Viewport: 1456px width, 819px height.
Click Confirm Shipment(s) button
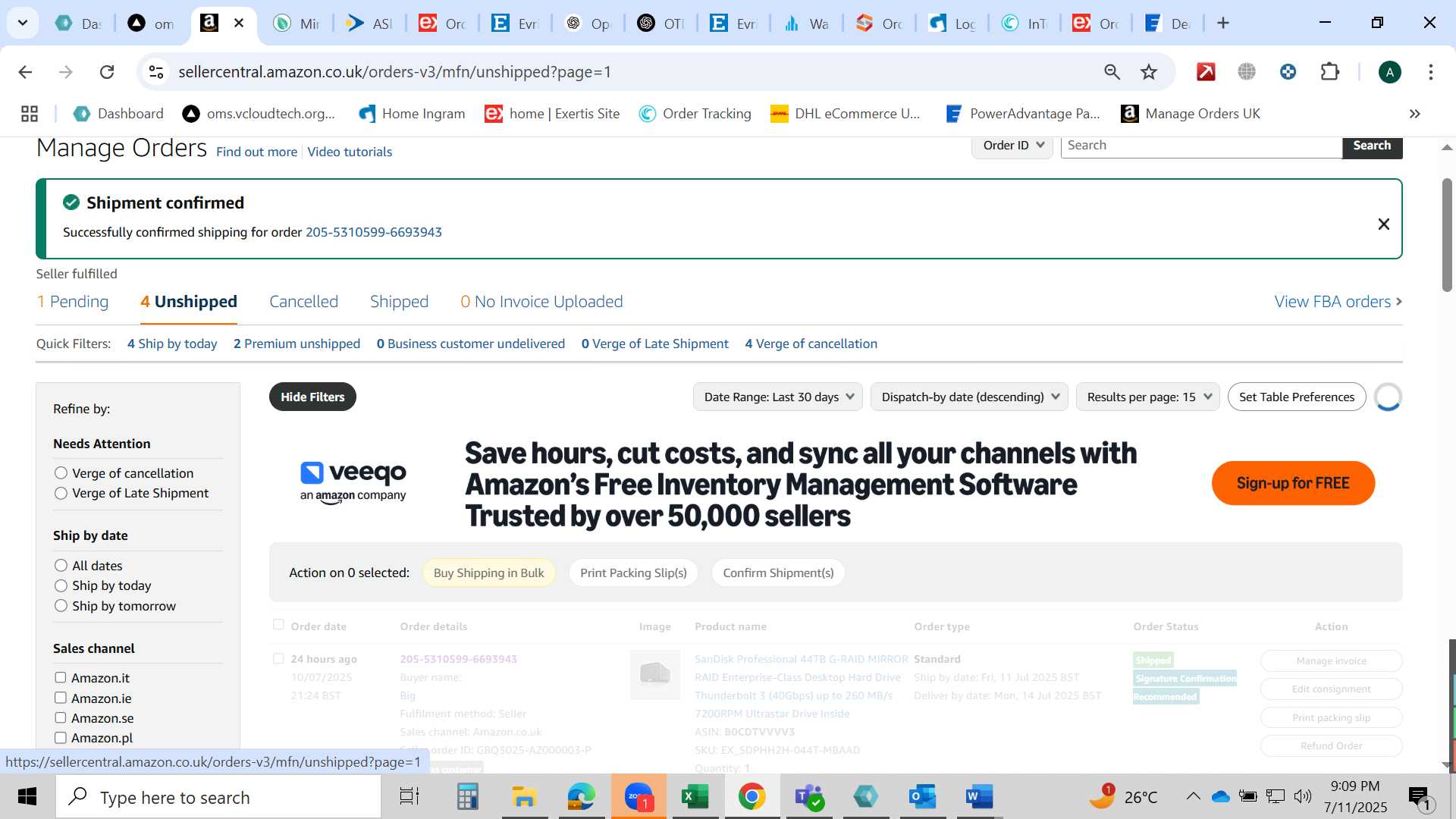778,573
